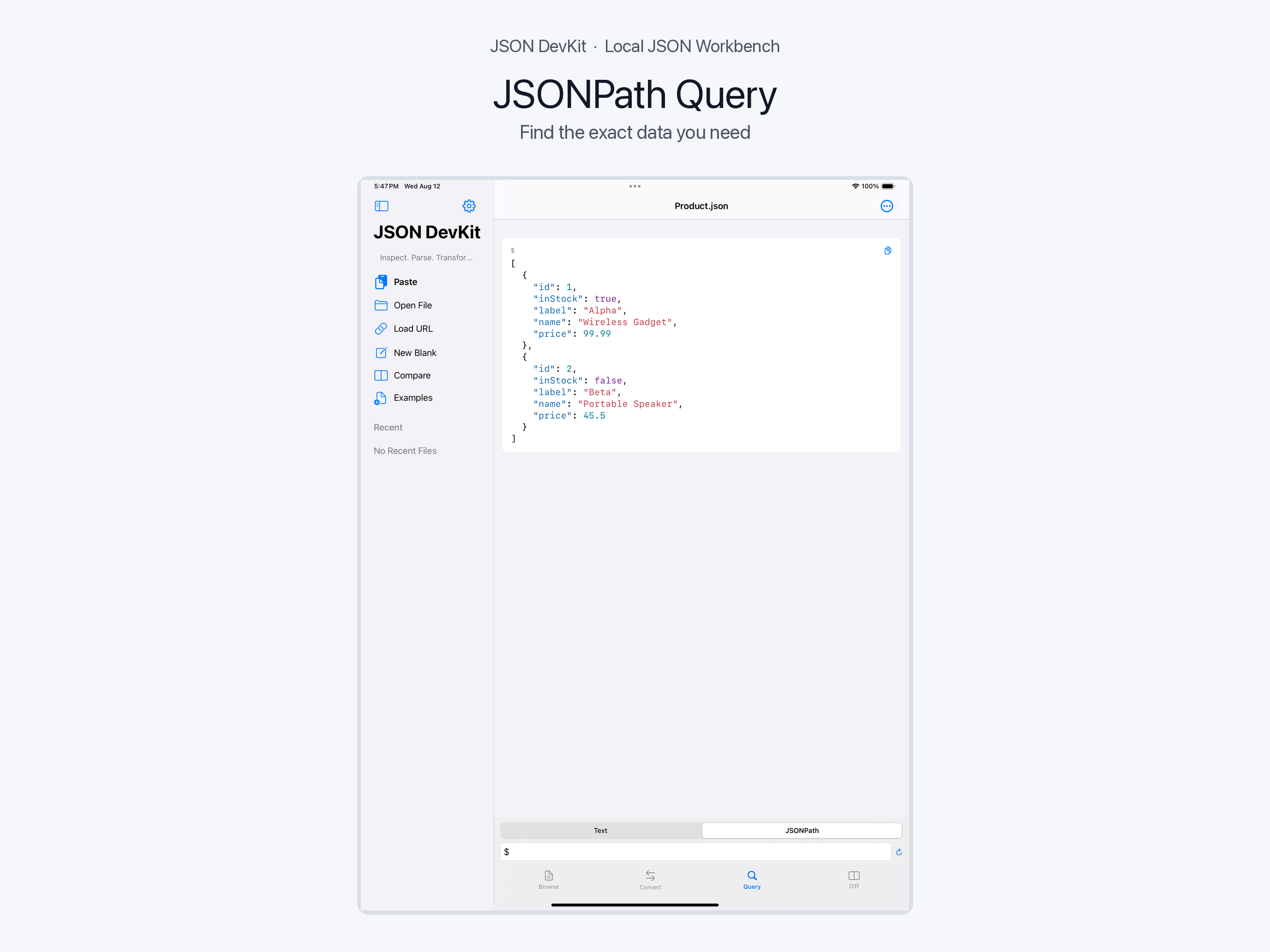
Task: Click the Product.json title
Action: point(701,206)
